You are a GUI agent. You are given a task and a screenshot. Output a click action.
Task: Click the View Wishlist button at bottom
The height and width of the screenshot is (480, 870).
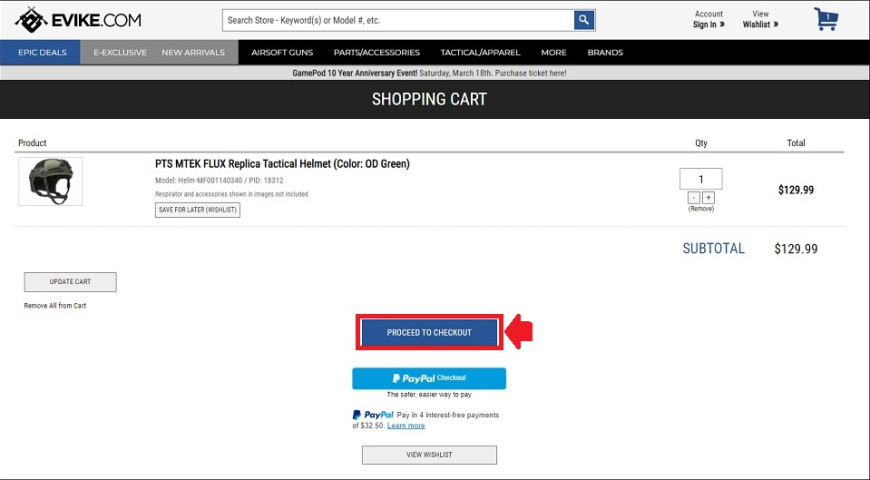[429, 454]
